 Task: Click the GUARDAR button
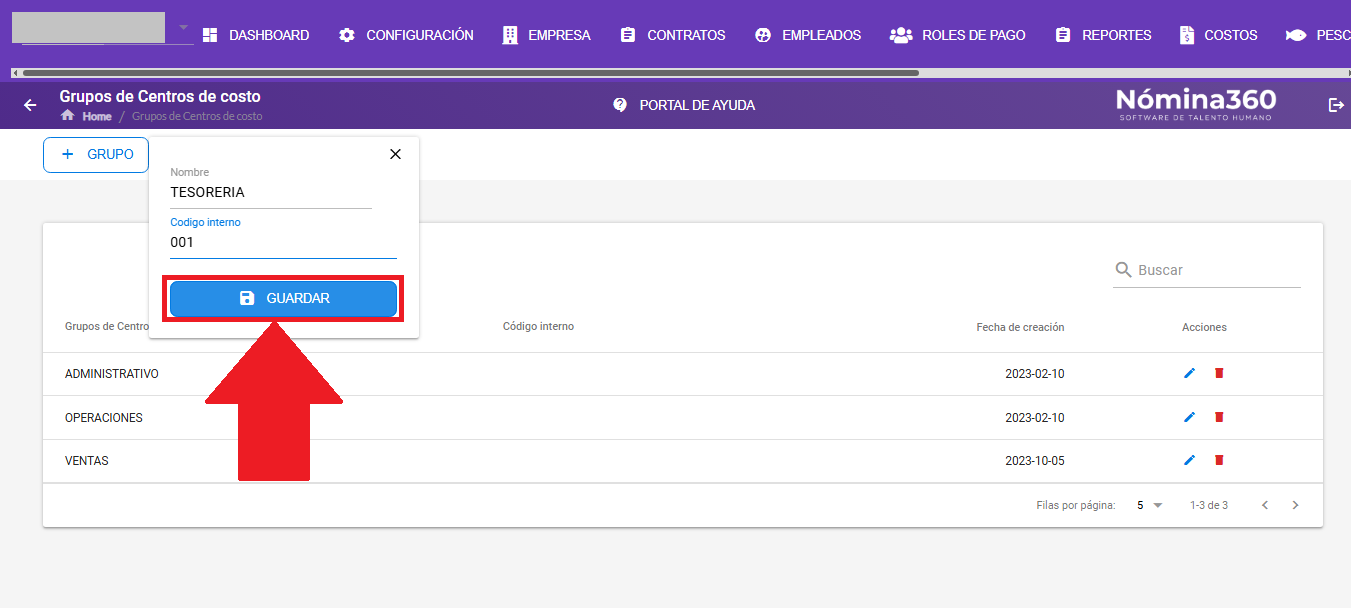pyautogui.click(x=284, y=298)
